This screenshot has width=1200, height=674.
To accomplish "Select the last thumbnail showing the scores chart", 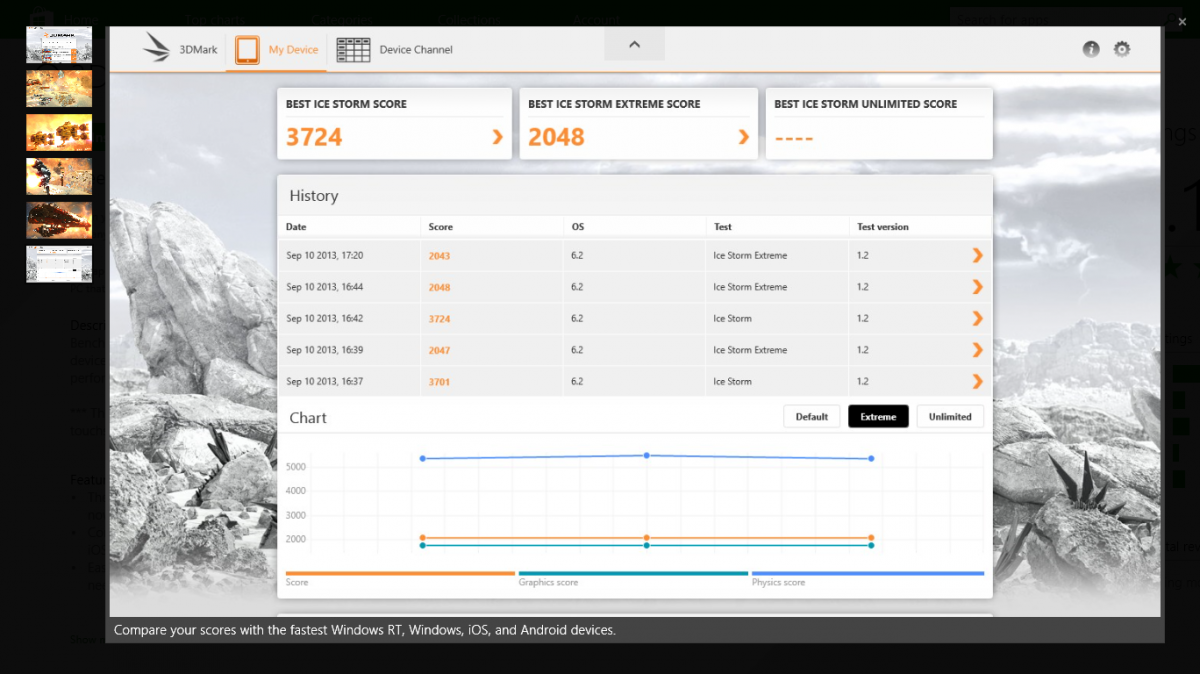I will (59, 264).
